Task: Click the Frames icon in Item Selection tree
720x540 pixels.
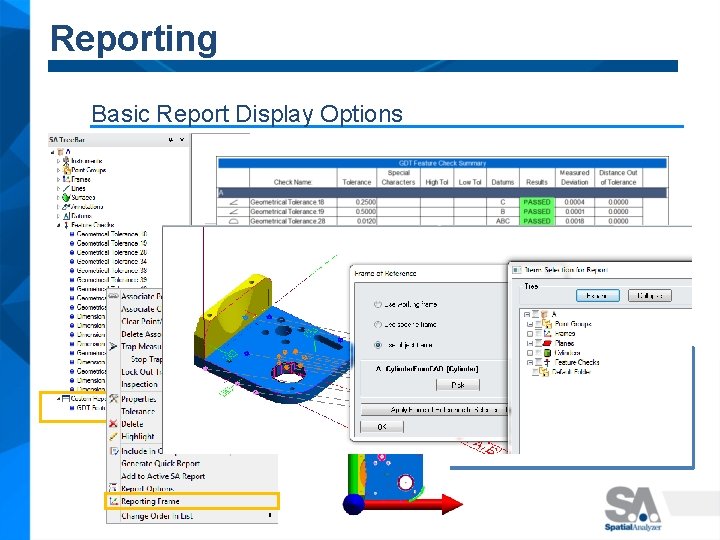Action: (547, 333)
